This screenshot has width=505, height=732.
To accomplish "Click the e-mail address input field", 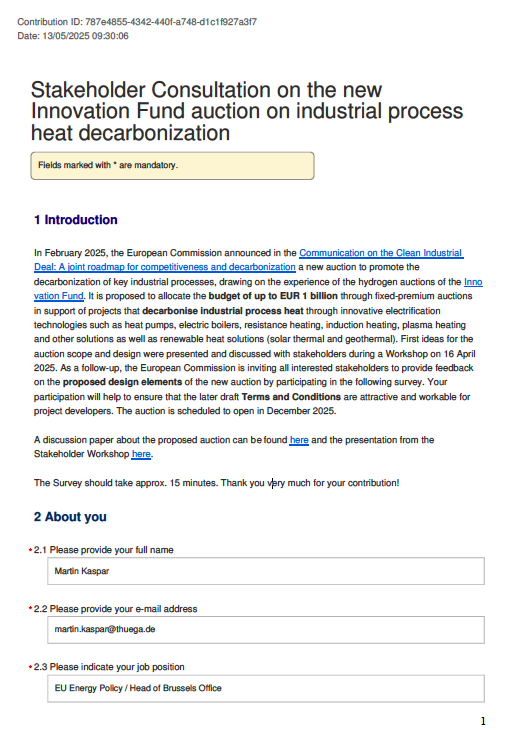I will pyautogui.click(x=266, y=629).
